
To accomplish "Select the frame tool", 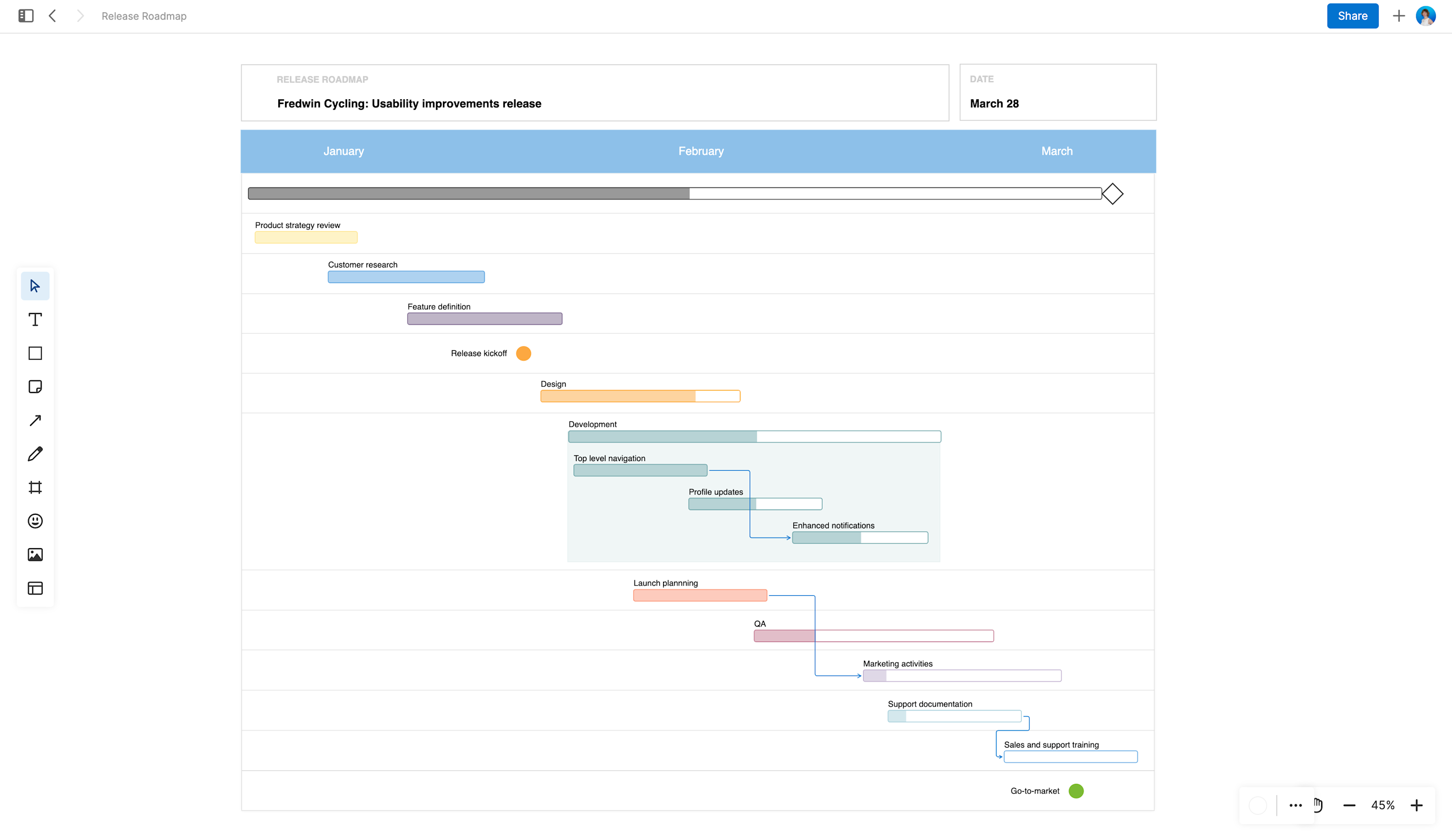I will (35, 487).
